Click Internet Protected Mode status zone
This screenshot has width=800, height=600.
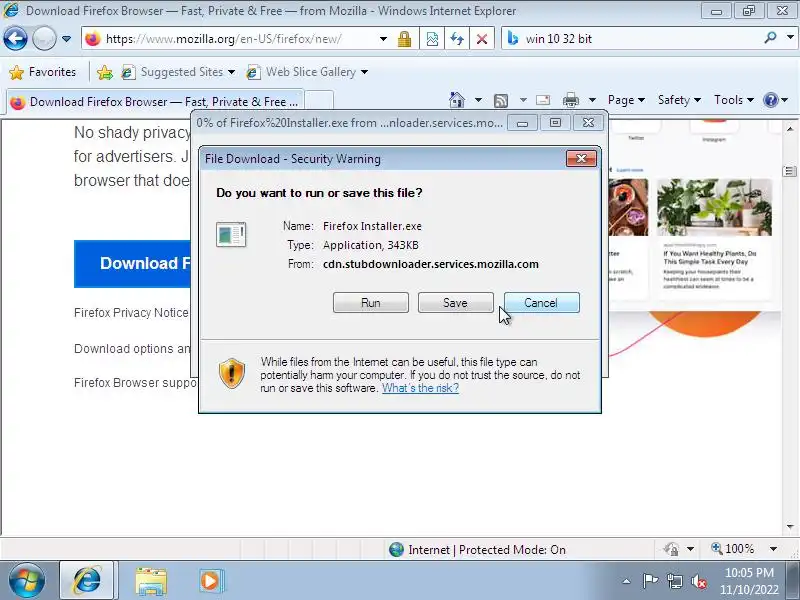[477, 549]
